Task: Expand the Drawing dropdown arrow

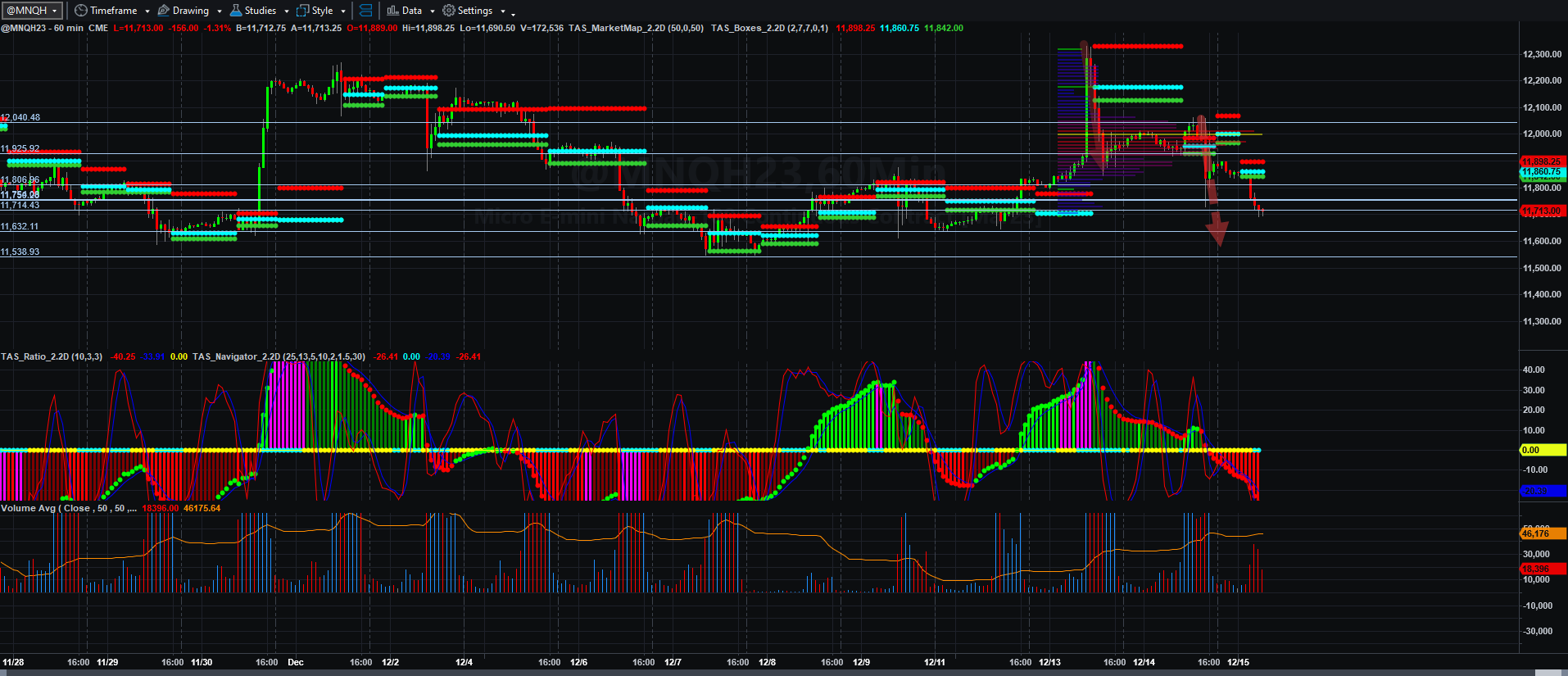Action: [220, 11]
